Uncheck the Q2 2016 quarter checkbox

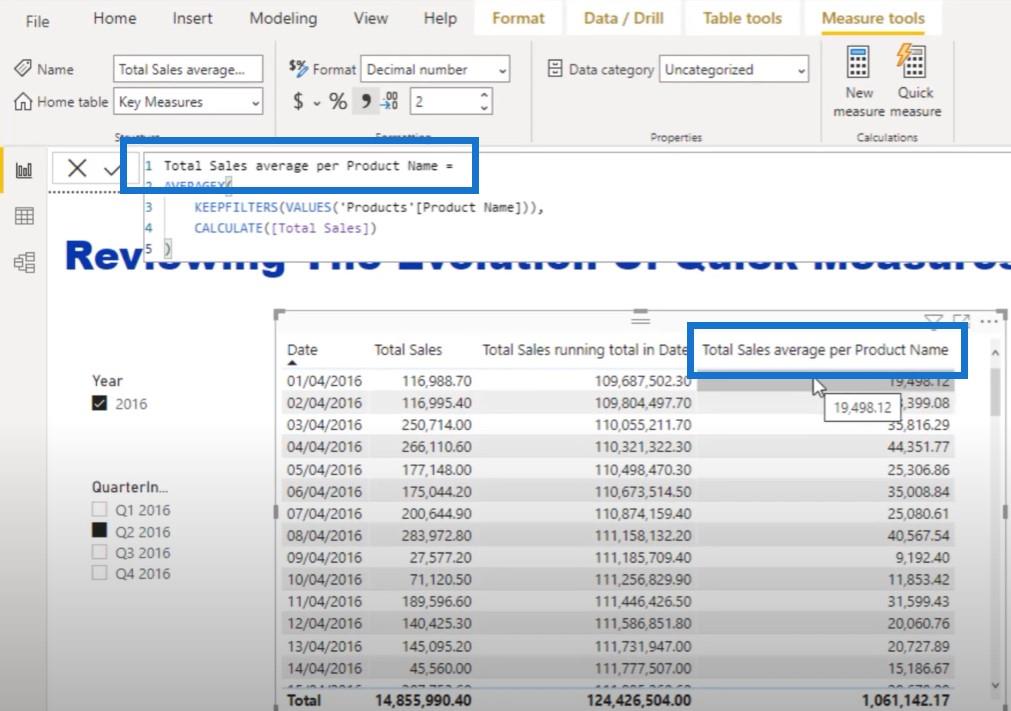pos(99,531)
